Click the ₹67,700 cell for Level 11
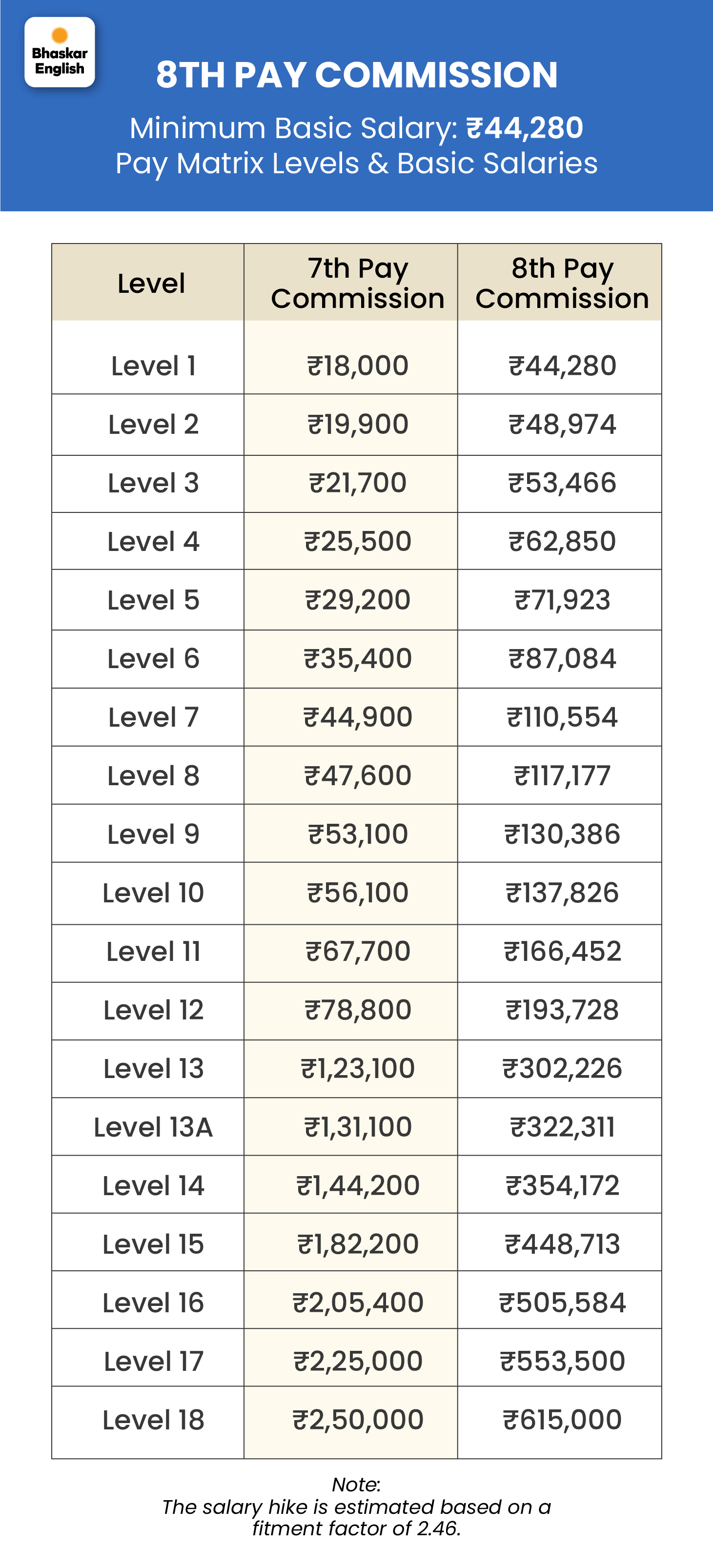The image size is (713, 1568). pyautogui.click(x=357, y=952)
